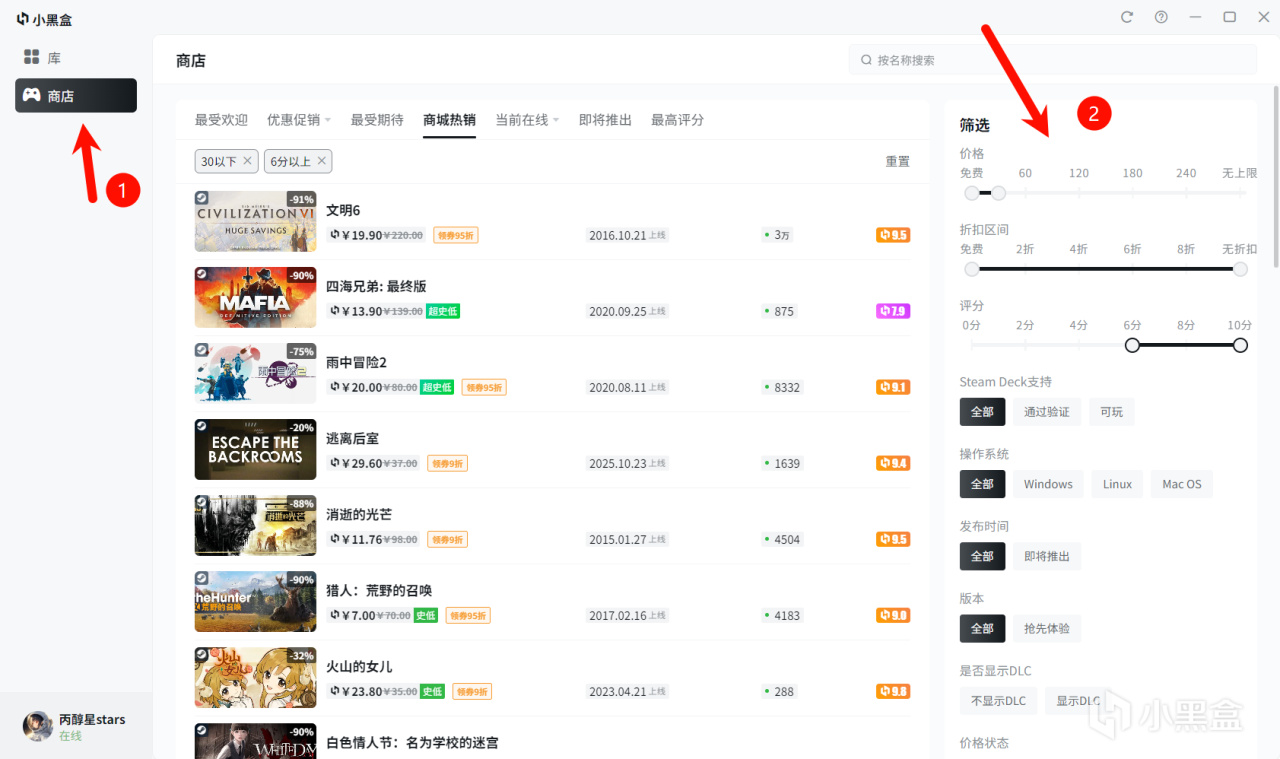This screenshot has width=1280, height=759.
Task: Open the Escape the Backrooms thumbnail
Action: point(255,449)
